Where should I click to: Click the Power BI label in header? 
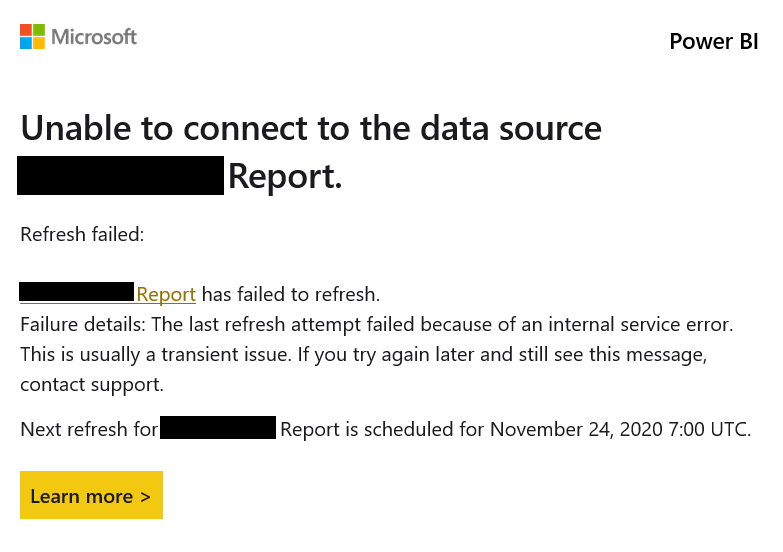pyautogui.click(x=714, y=41)
